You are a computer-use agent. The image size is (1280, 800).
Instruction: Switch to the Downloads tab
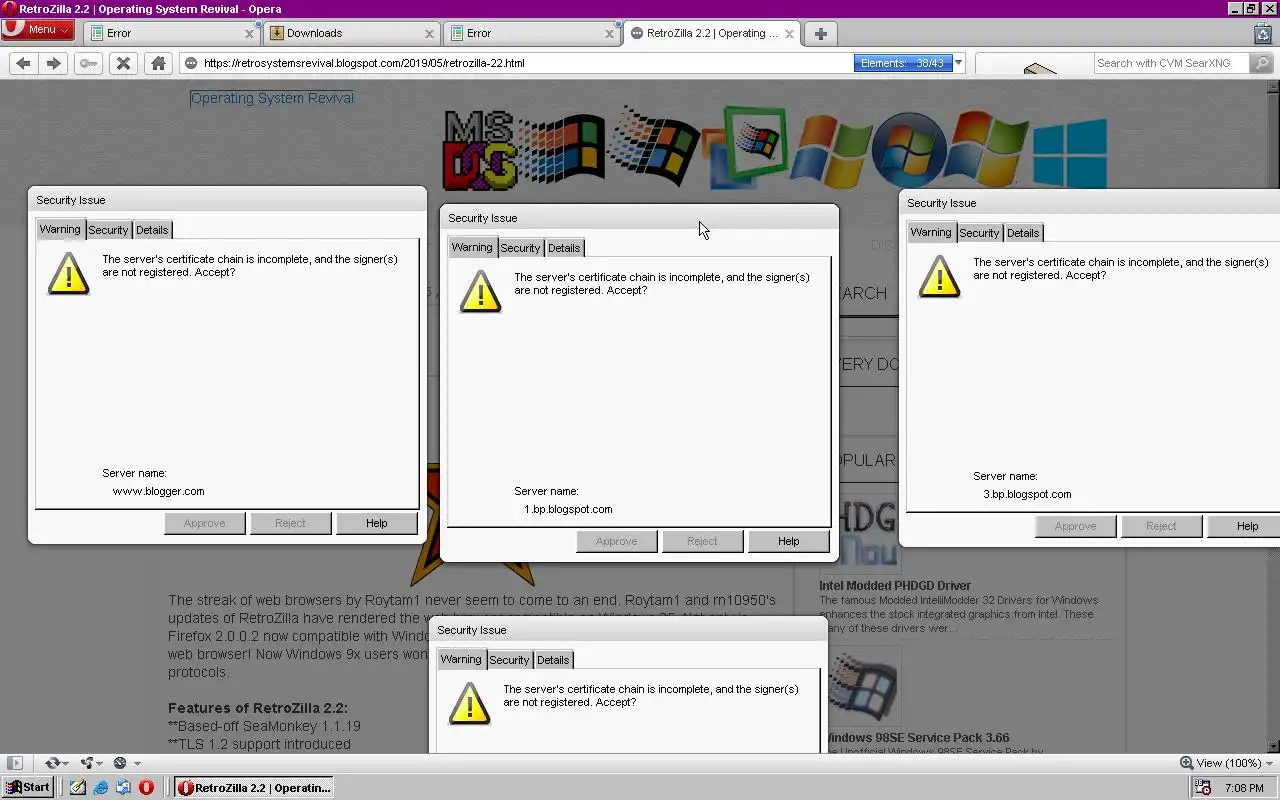coord(351,33)
